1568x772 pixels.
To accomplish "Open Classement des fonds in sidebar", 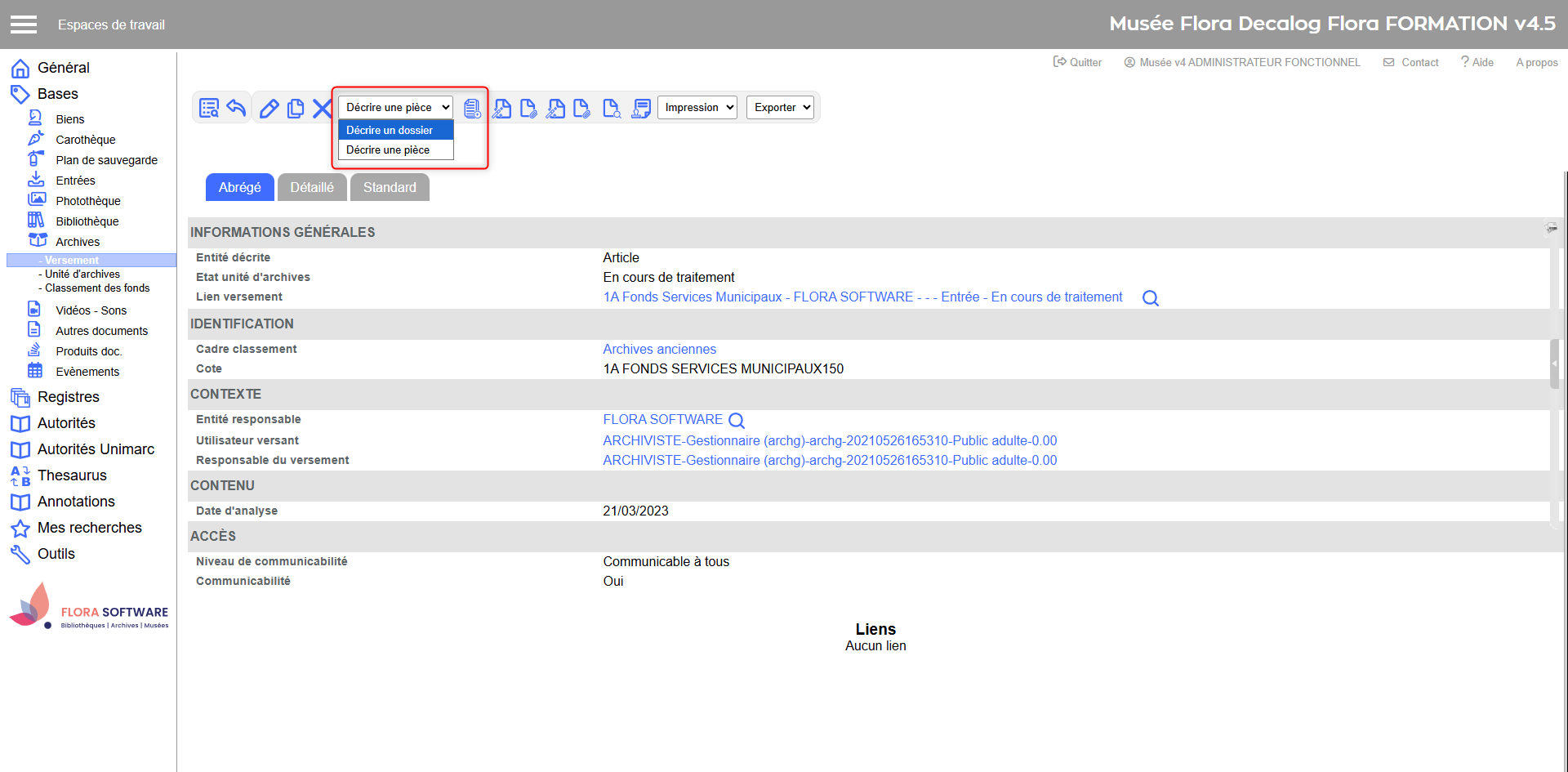I will [x=97, y=288].
